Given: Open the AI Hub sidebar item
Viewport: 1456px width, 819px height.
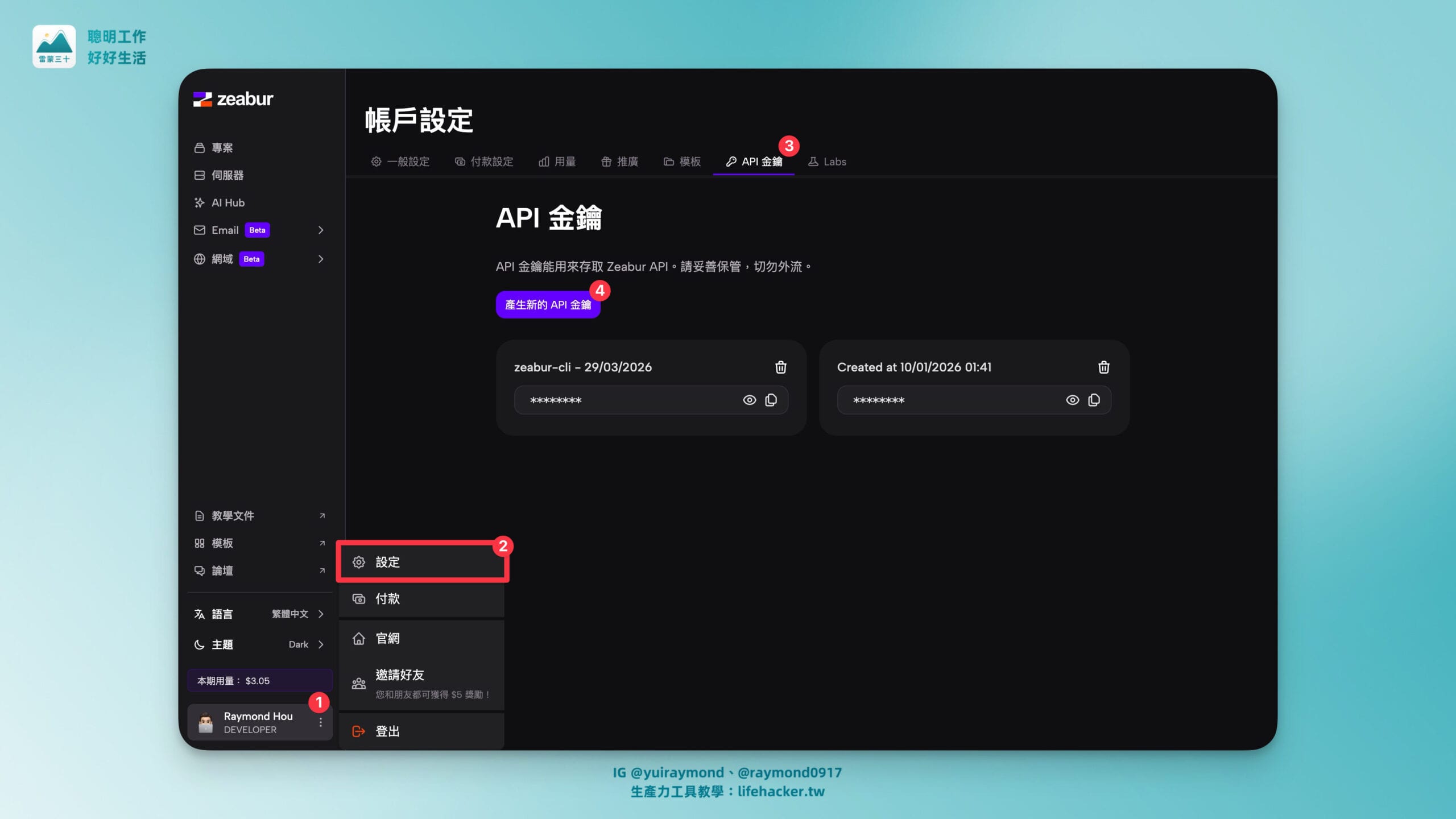Looking at the screenshot, I should 227,202.
